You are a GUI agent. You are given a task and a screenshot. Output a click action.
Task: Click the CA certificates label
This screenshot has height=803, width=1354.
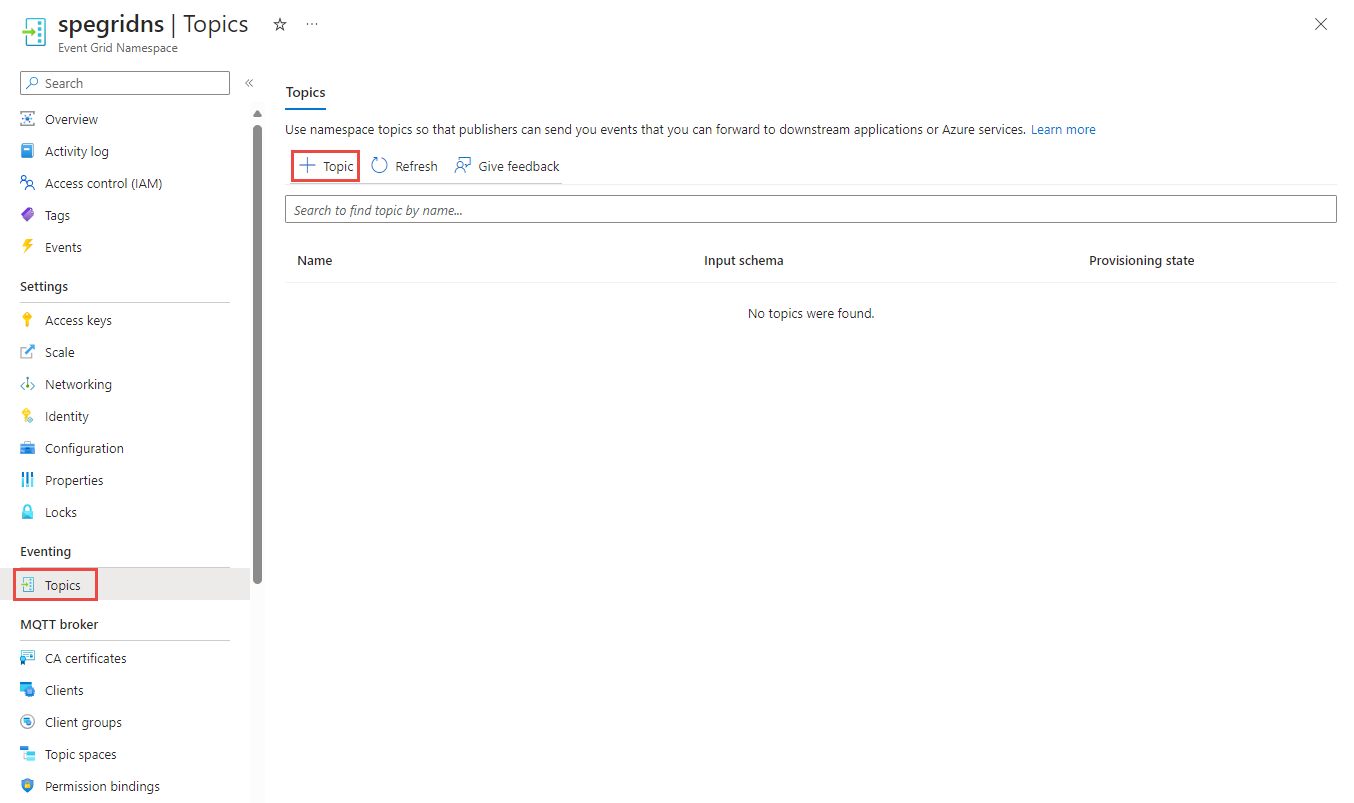pos(86,659)
